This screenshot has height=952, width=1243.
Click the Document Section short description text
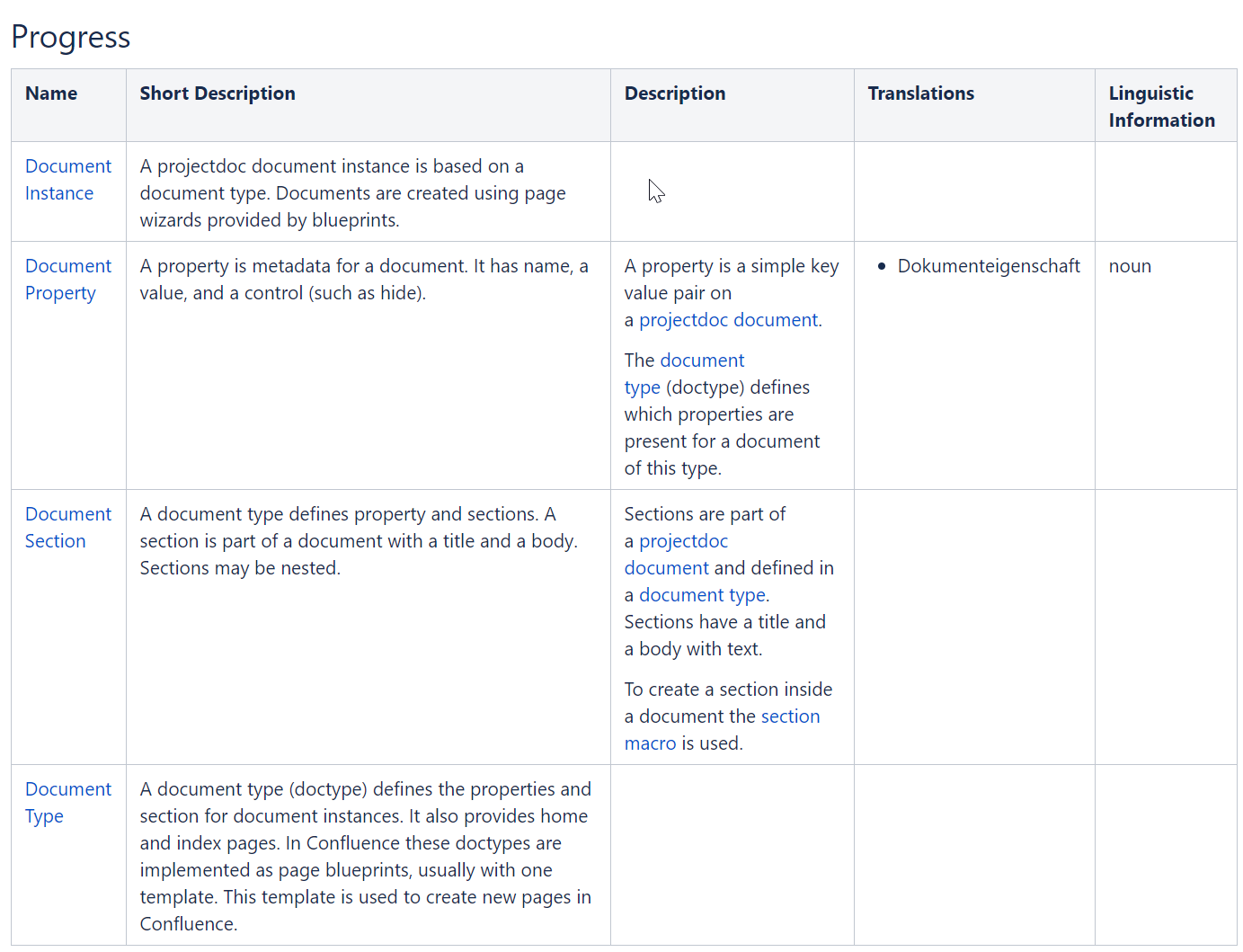coord(358,541)
